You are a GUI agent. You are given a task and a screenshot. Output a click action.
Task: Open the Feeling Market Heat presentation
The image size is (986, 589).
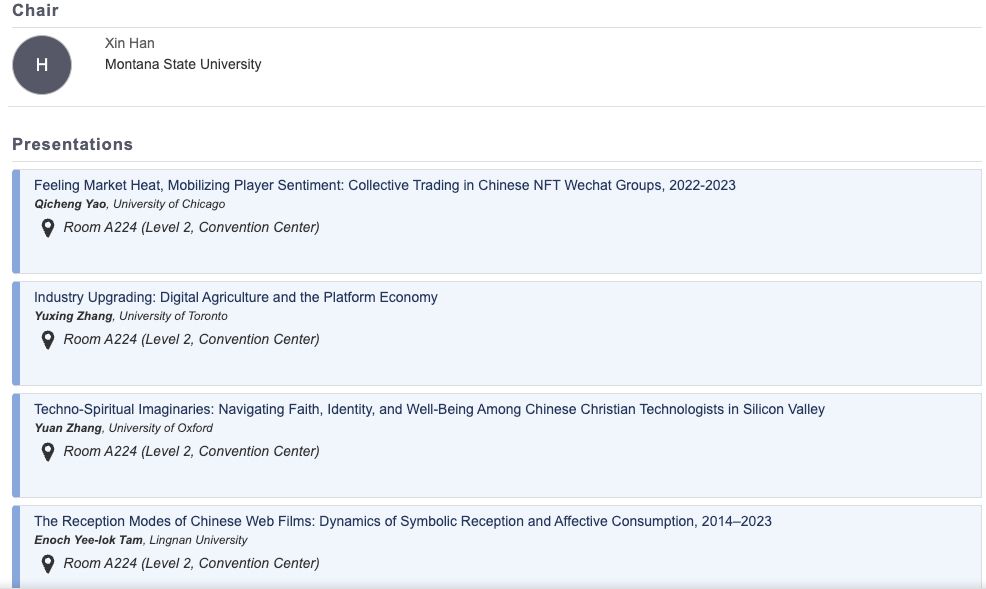(384, 185)
